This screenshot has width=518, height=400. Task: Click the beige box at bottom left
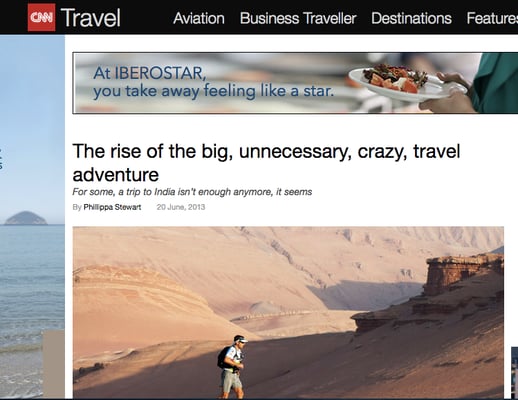pos(53,363)
